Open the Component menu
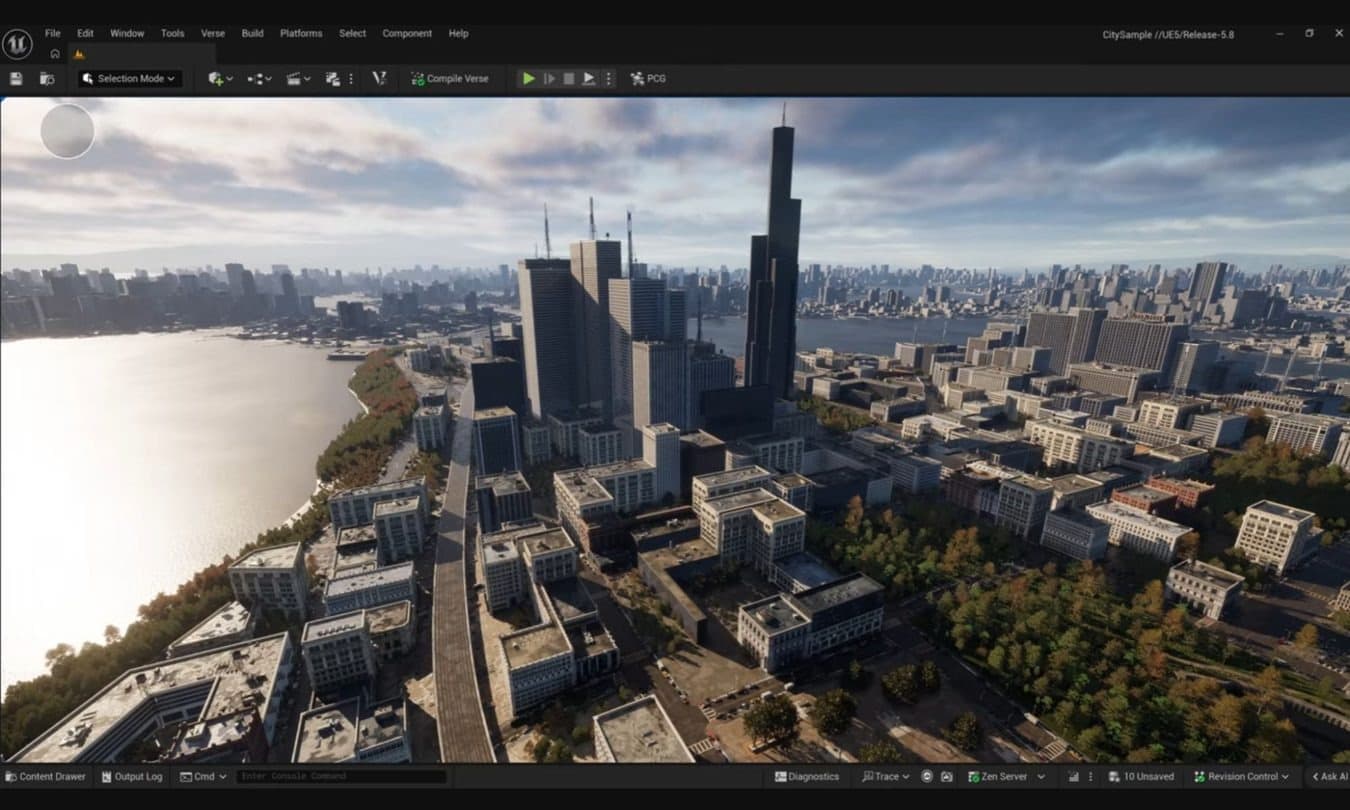The image size is (1350, 810). pyautogui.click(x=407, y=33)
